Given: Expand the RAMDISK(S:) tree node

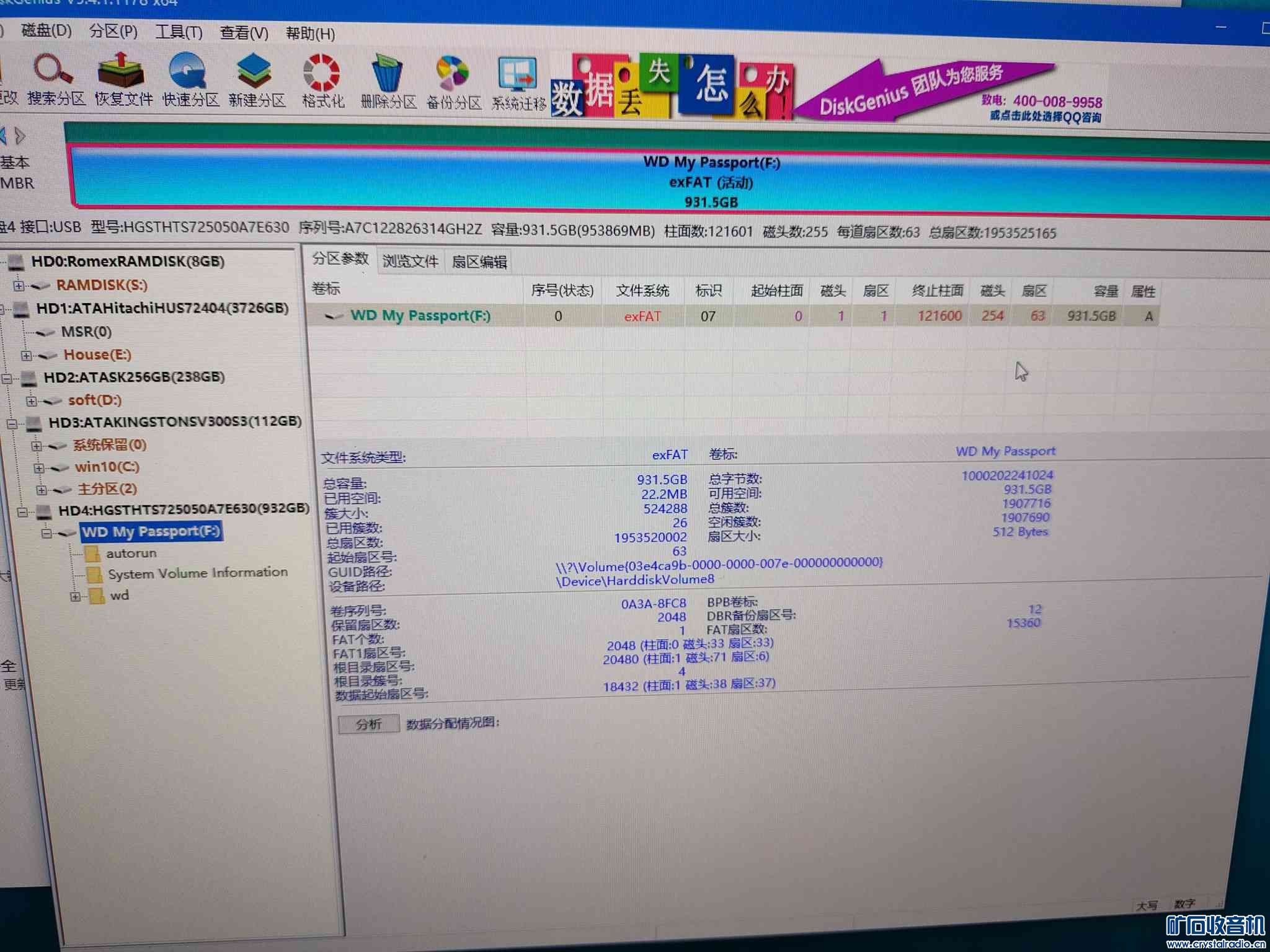Looking at the screenshot, I should (19, 286).
